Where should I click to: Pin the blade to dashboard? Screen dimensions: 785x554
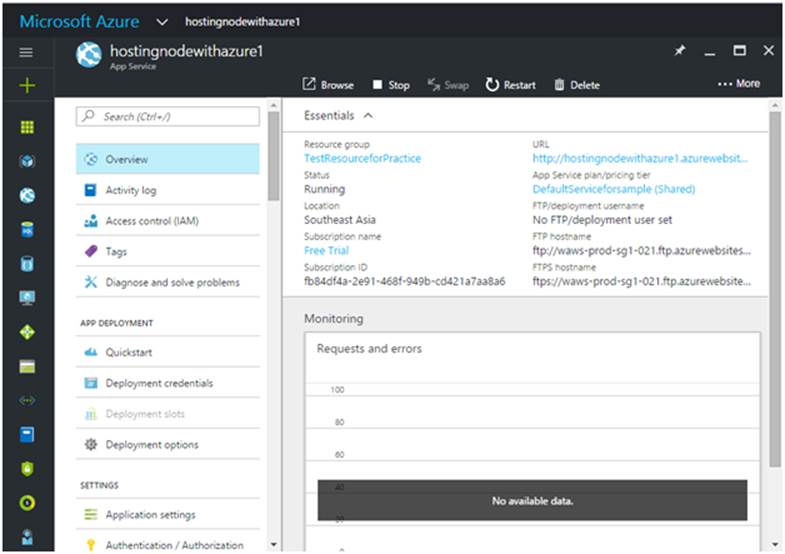(679, 51)
